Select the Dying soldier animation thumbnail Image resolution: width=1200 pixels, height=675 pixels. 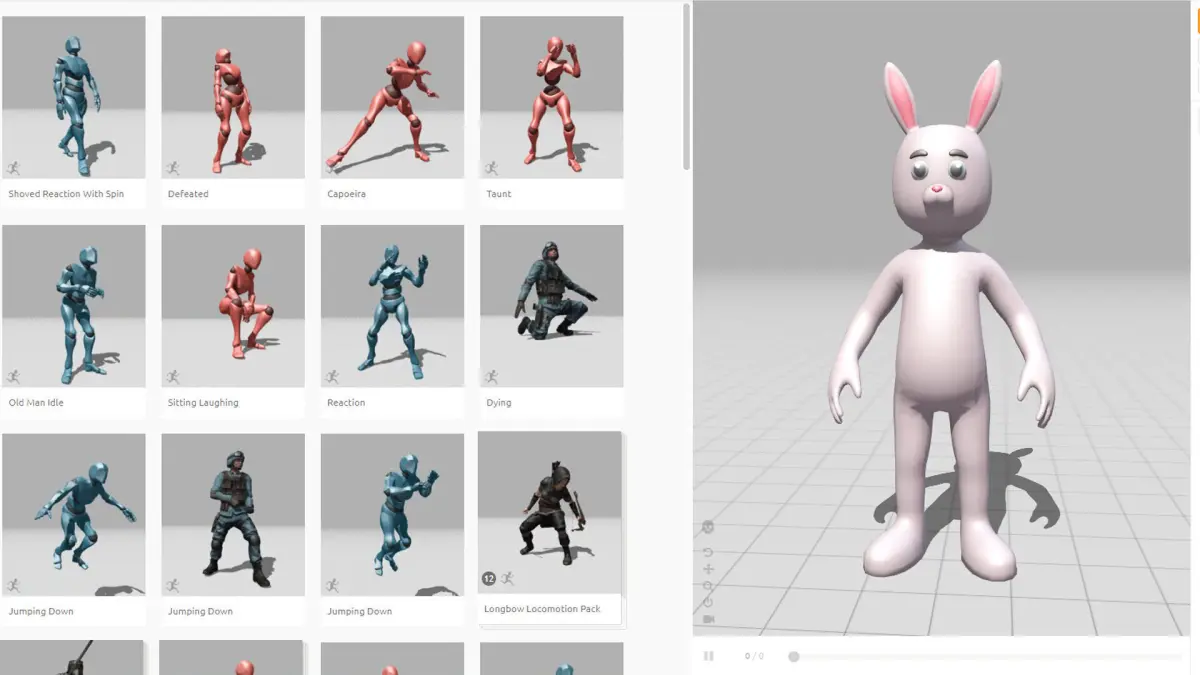551,306
